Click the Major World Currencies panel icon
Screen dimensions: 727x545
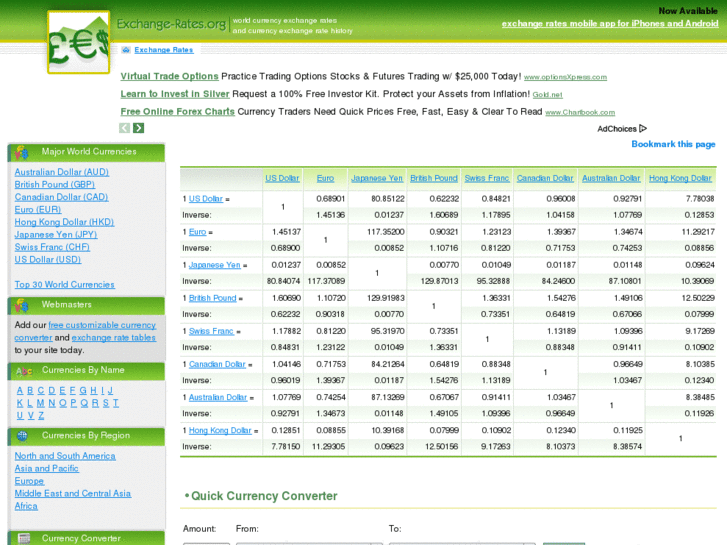pyautogui.click(x=20, y=152)
